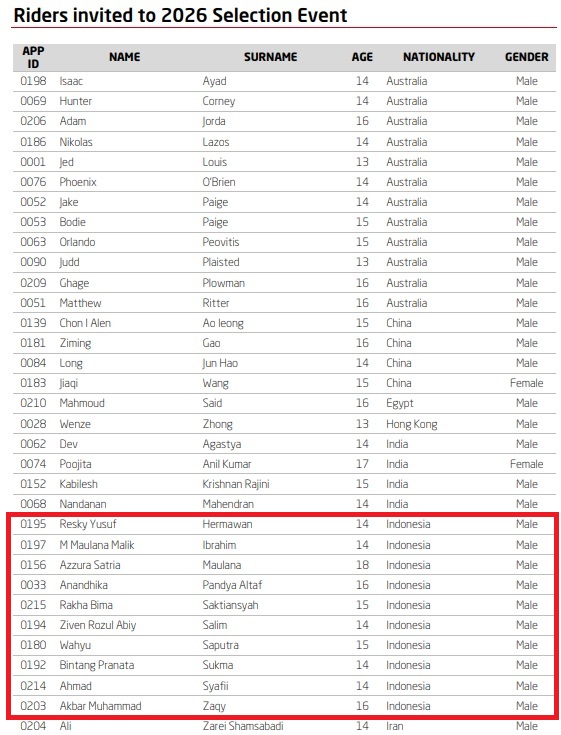The image size is (561, 735).
Task: Click Resky Yusuf in the highlighted section
Action: click(88, 524)
